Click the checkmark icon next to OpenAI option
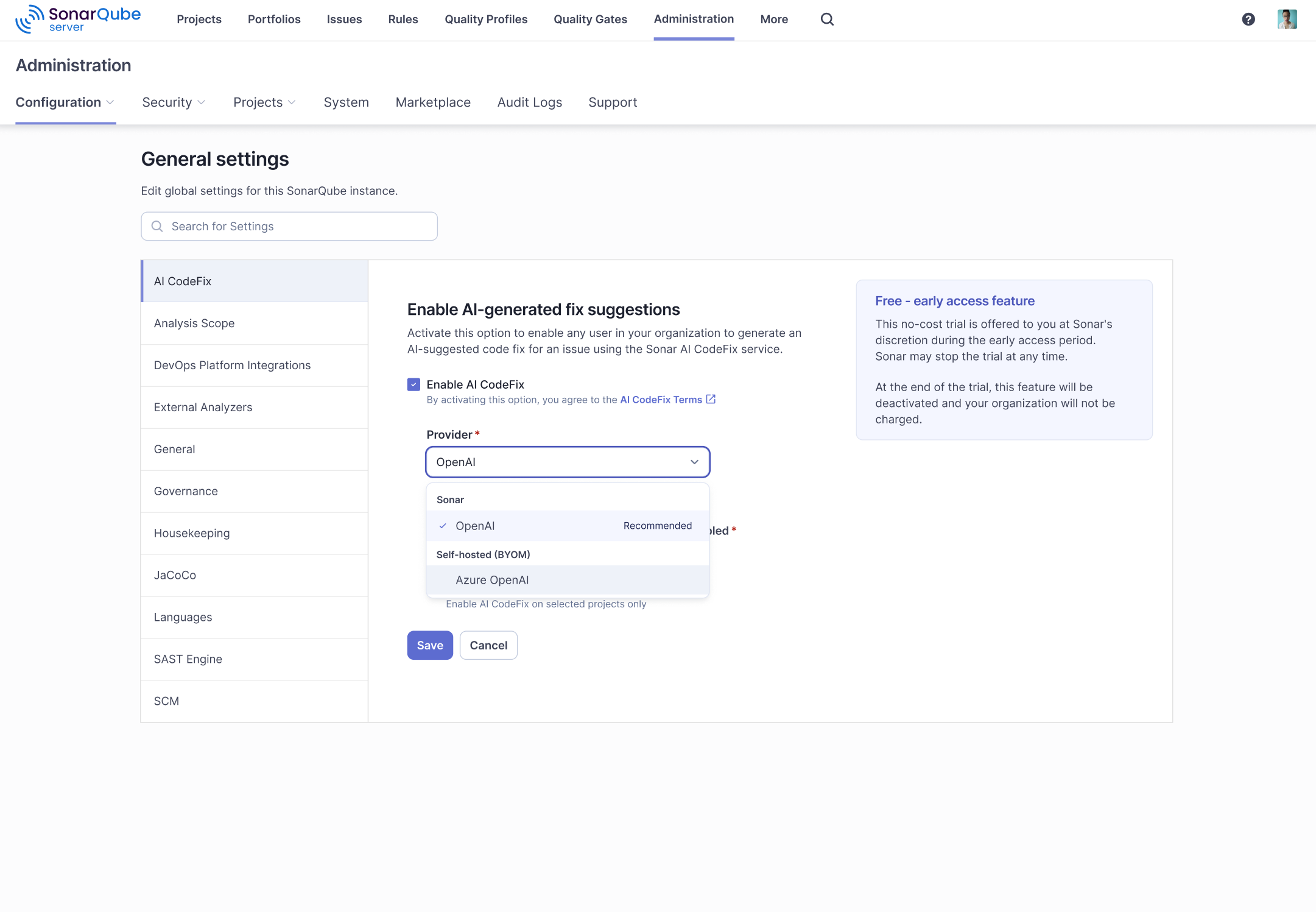Viewport: 1316px width, 912px height. [443, 526]
